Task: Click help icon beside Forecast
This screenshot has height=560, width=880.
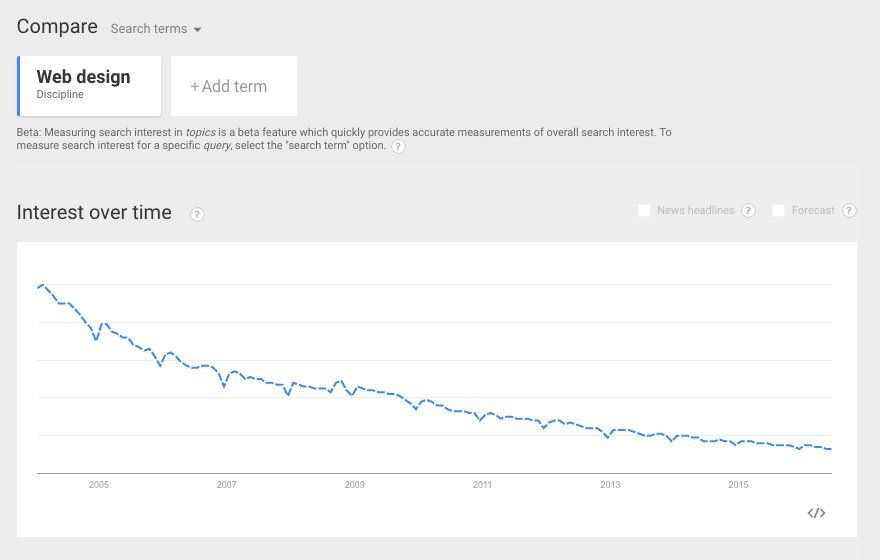Action: click(849, 210)
